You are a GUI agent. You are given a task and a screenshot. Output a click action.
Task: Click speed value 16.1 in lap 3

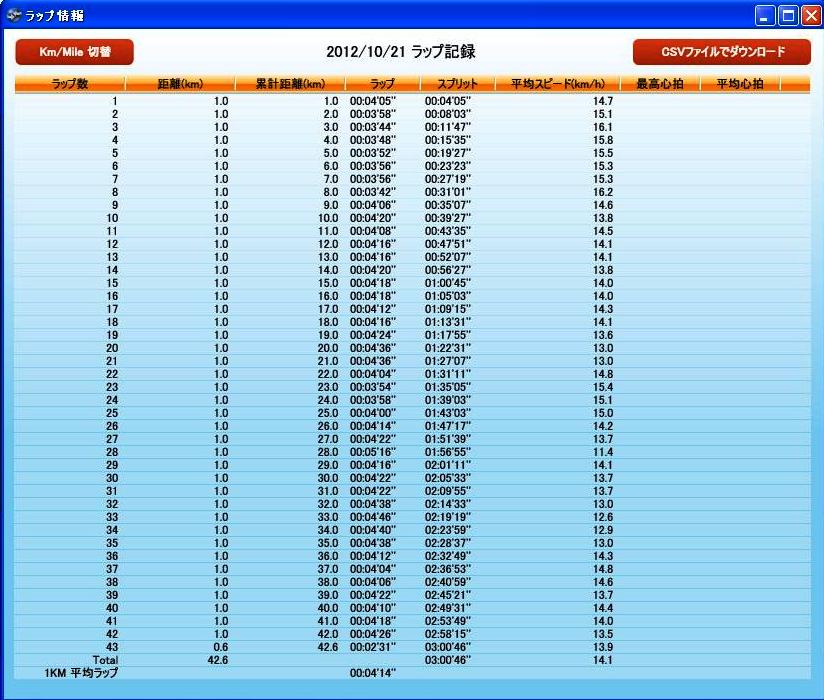coord(603,127)
